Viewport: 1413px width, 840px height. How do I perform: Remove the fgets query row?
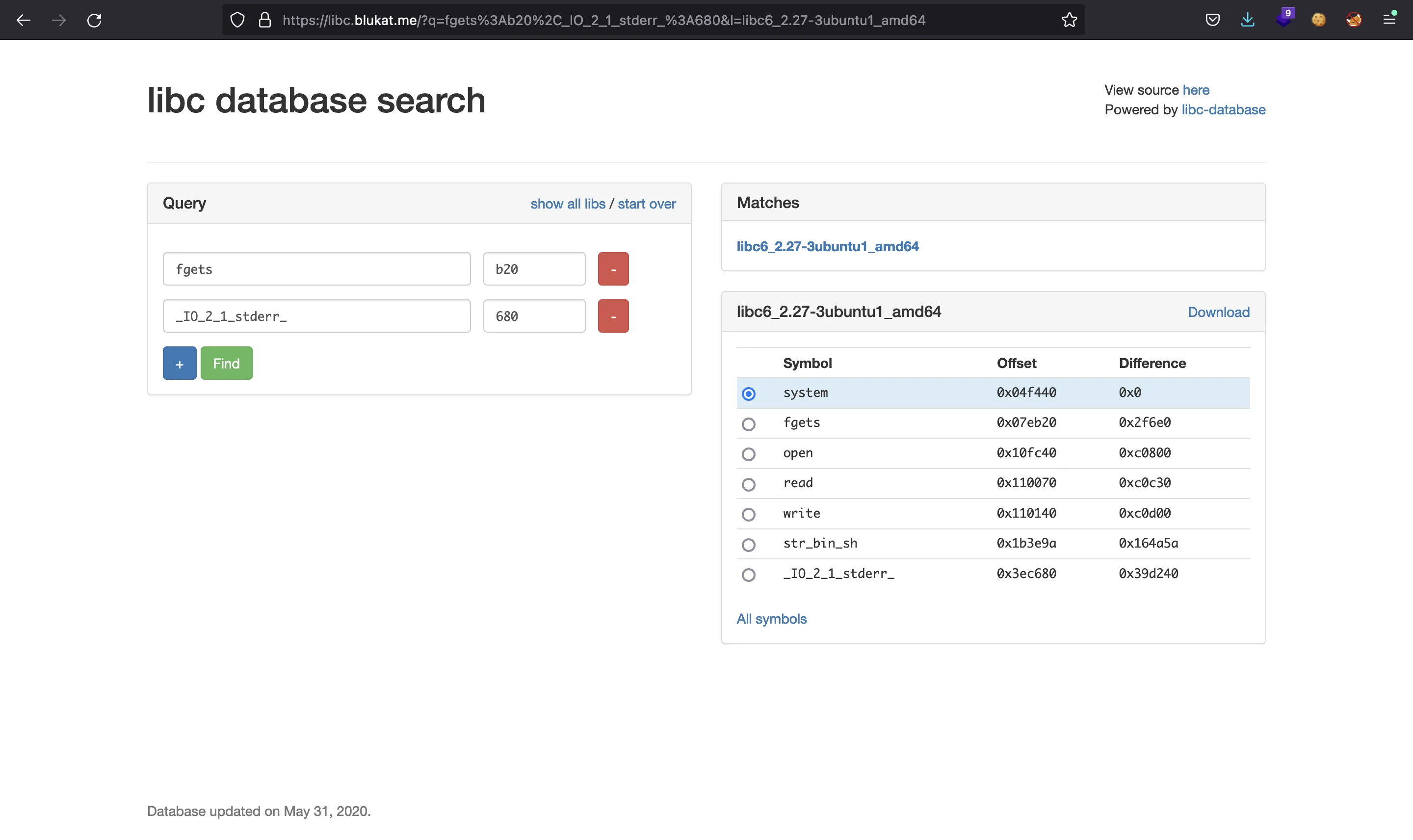point(613,269)
